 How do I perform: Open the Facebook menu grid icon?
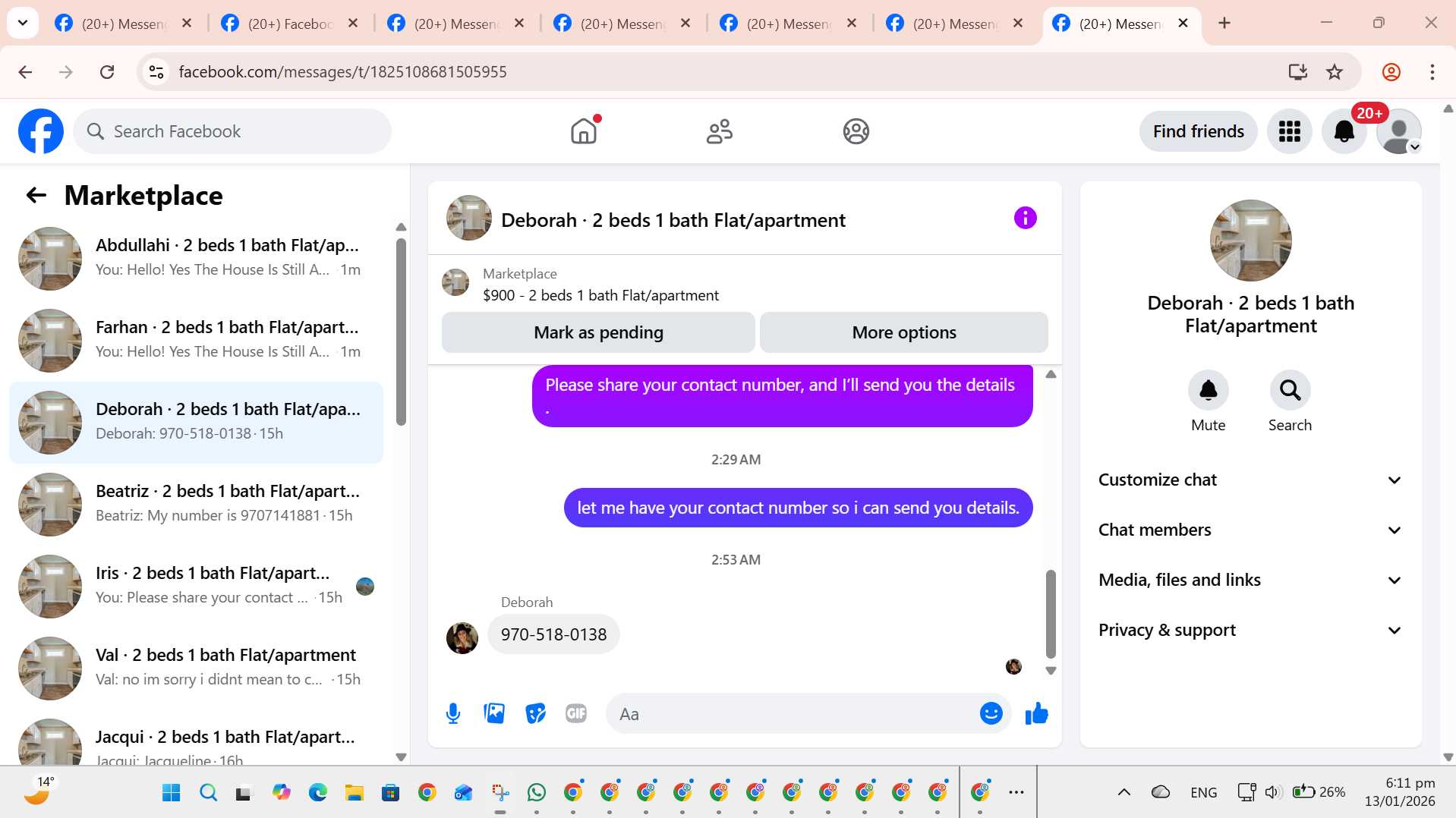tap(1289, 131)
